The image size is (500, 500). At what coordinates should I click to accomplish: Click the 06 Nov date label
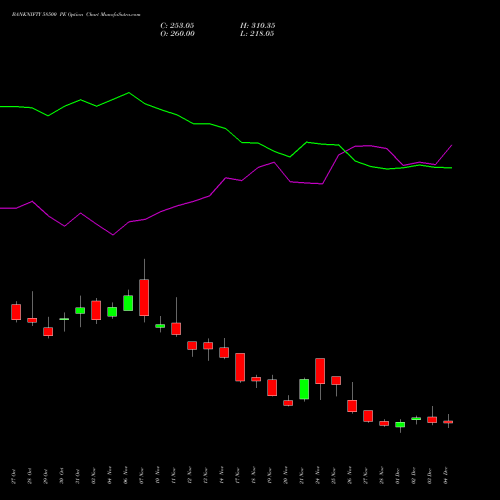coord(125,476)
